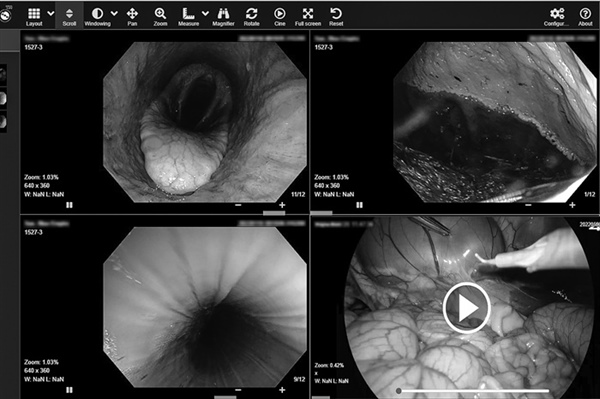Screen dimensions: 600x399
Task: Open the About help menu
Action: 585,17
